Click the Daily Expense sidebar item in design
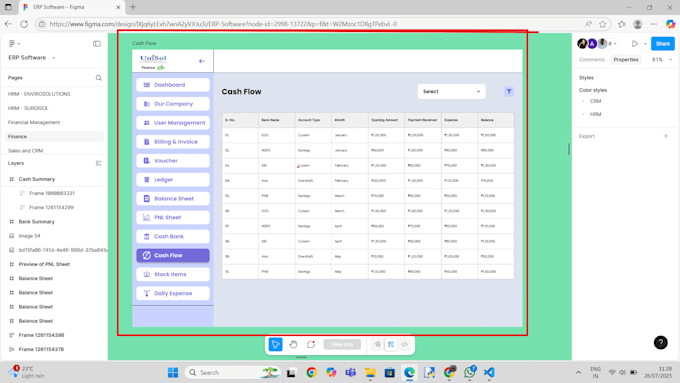This screenshot has width=680, height=383. click(173, 293)
